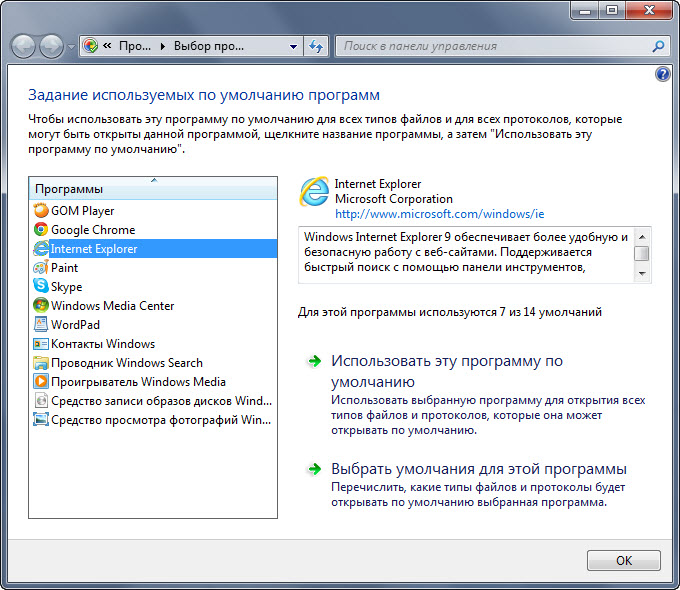Click Выбрать умолчания для этой программы
The height and width of the screenshot is (590, 680).
(x=479, y=469)
